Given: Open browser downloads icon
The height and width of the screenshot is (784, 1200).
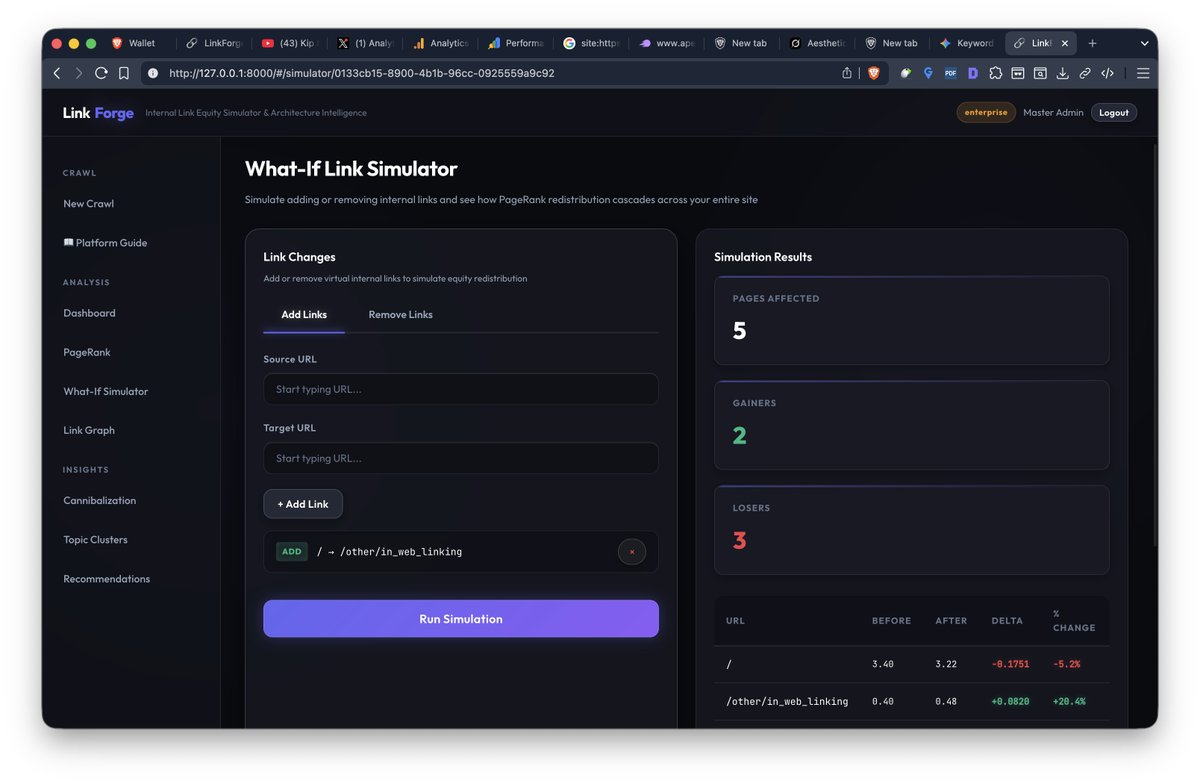Looking at the screenshot, I should (x=1062, y=73).
